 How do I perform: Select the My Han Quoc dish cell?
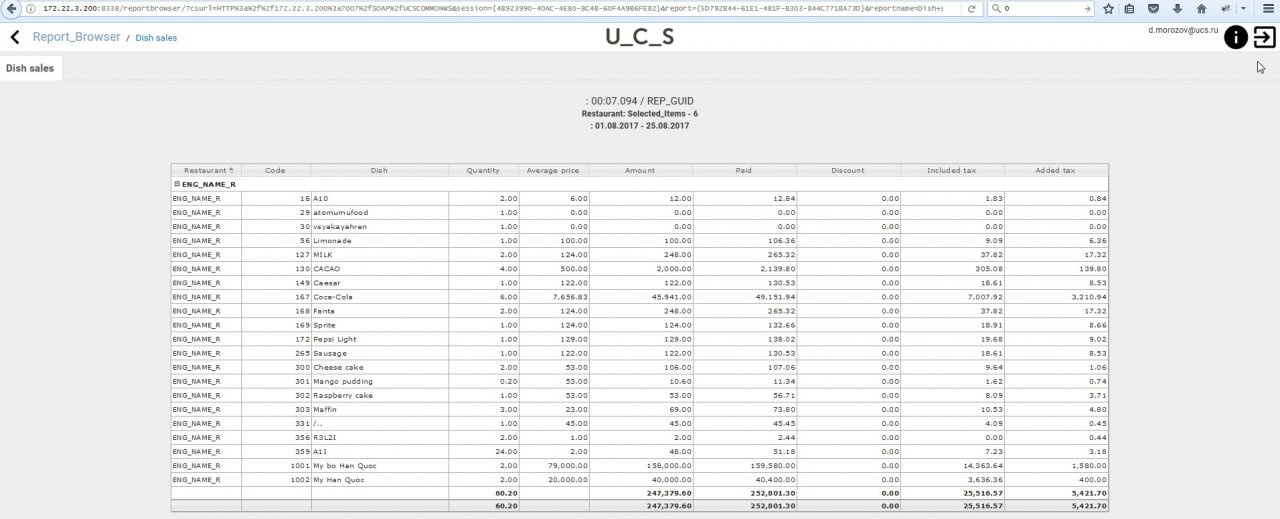[379, 479]
